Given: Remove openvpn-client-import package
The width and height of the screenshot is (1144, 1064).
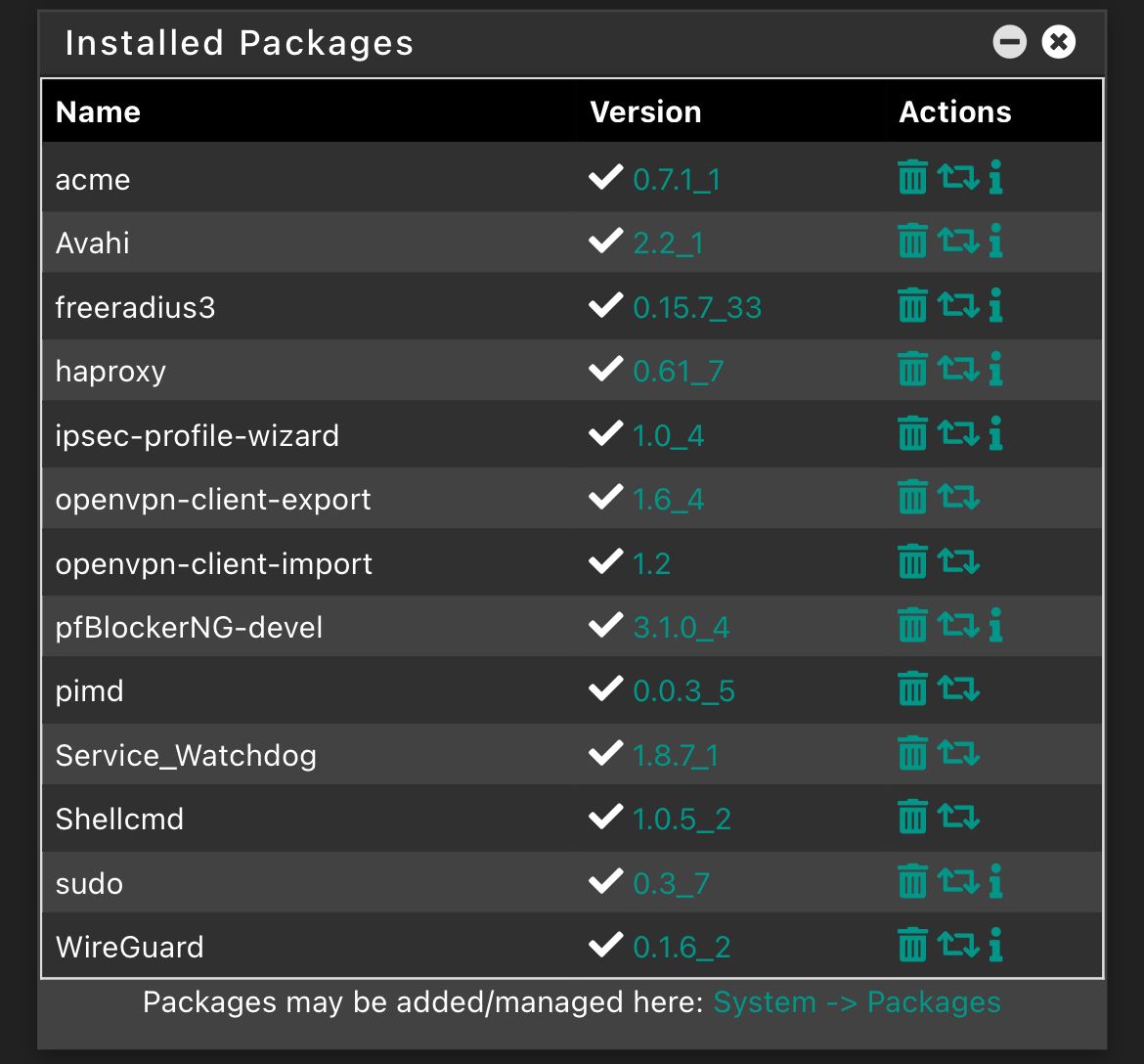Looking at the screenshot, I should (x=912, y=561).
